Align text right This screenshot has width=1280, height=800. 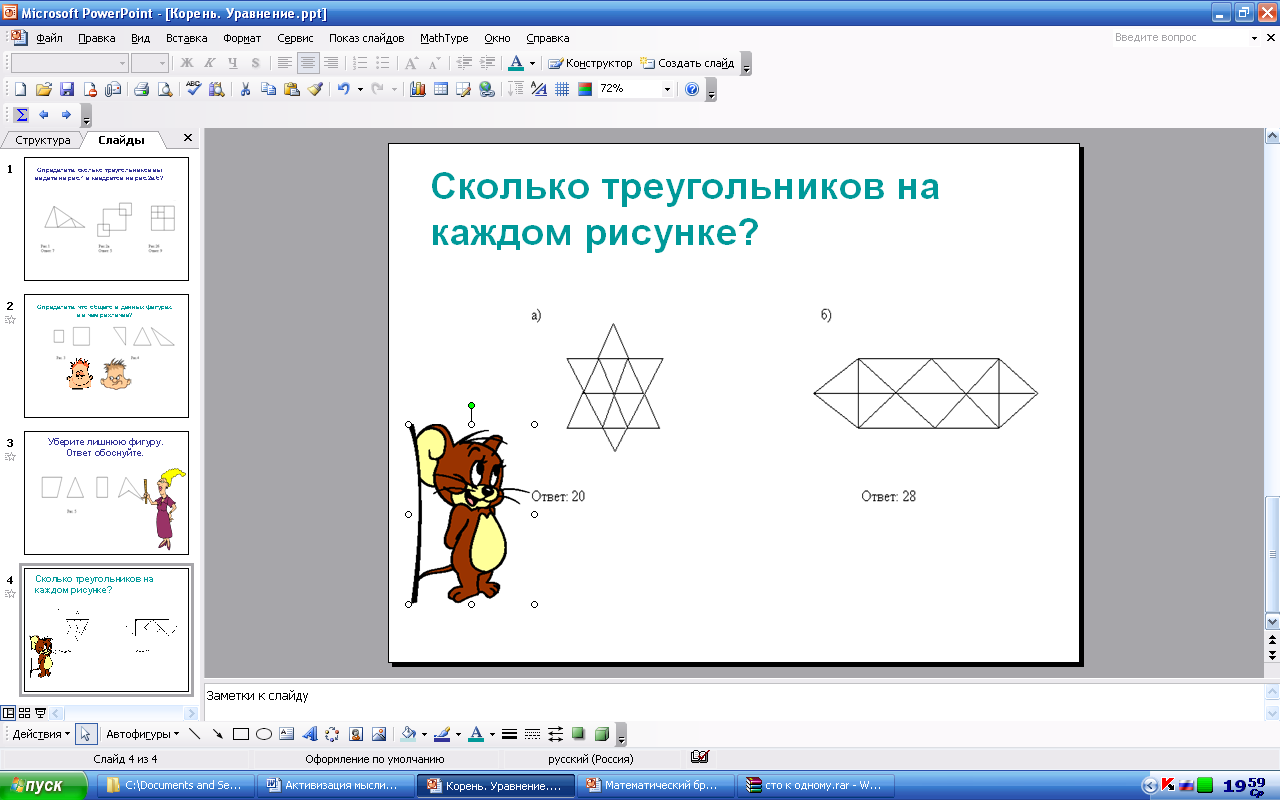coord(331,63)
